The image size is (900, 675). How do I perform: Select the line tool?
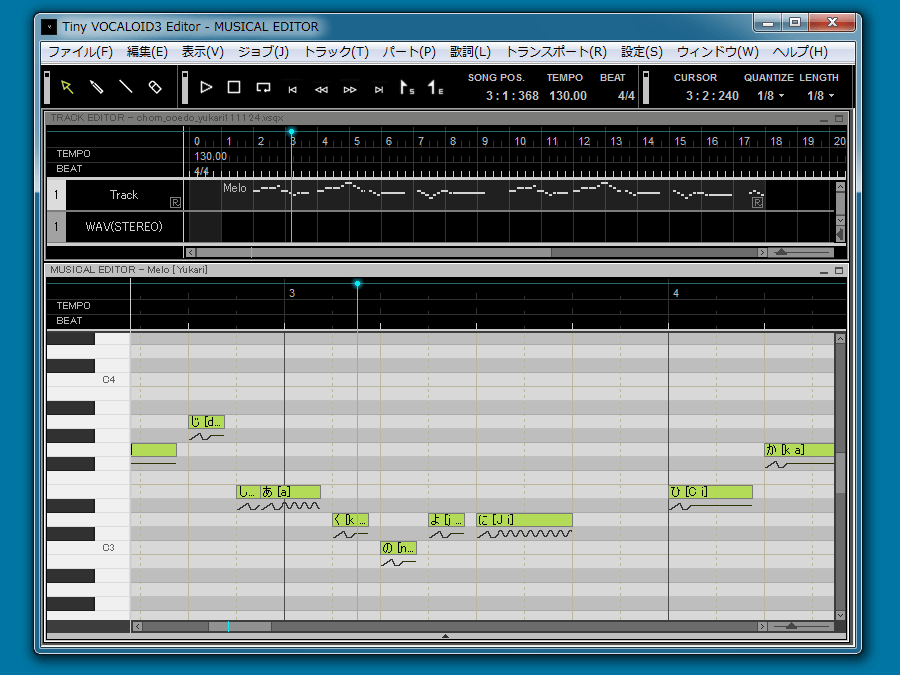point(125,87)
